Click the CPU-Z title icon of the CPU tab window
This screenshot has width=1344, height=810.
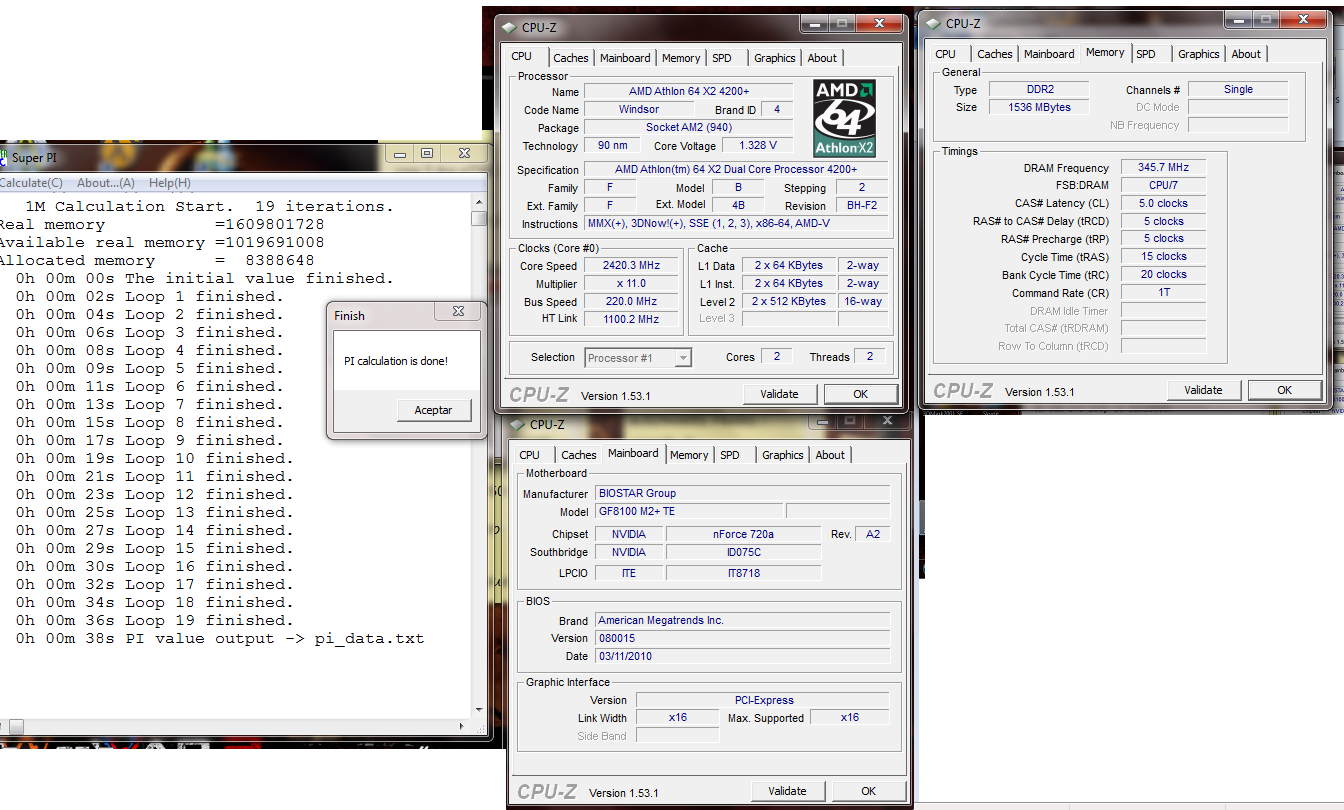click(508, 28)
